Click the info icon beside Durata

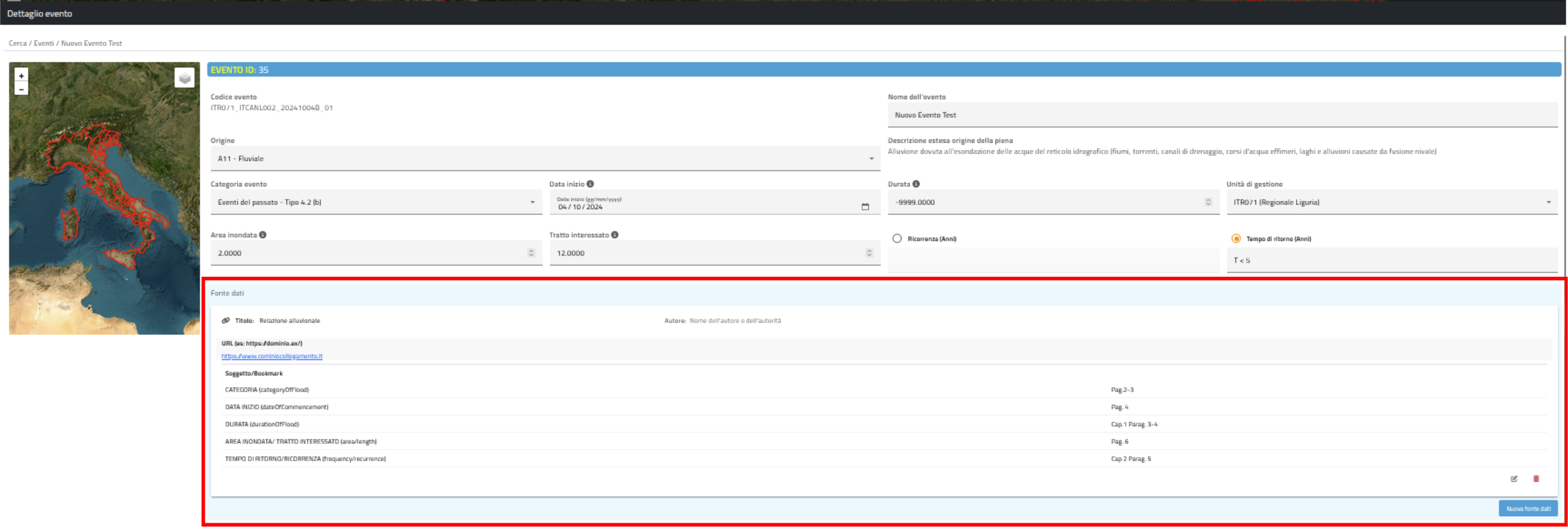[x=916, y=184]
